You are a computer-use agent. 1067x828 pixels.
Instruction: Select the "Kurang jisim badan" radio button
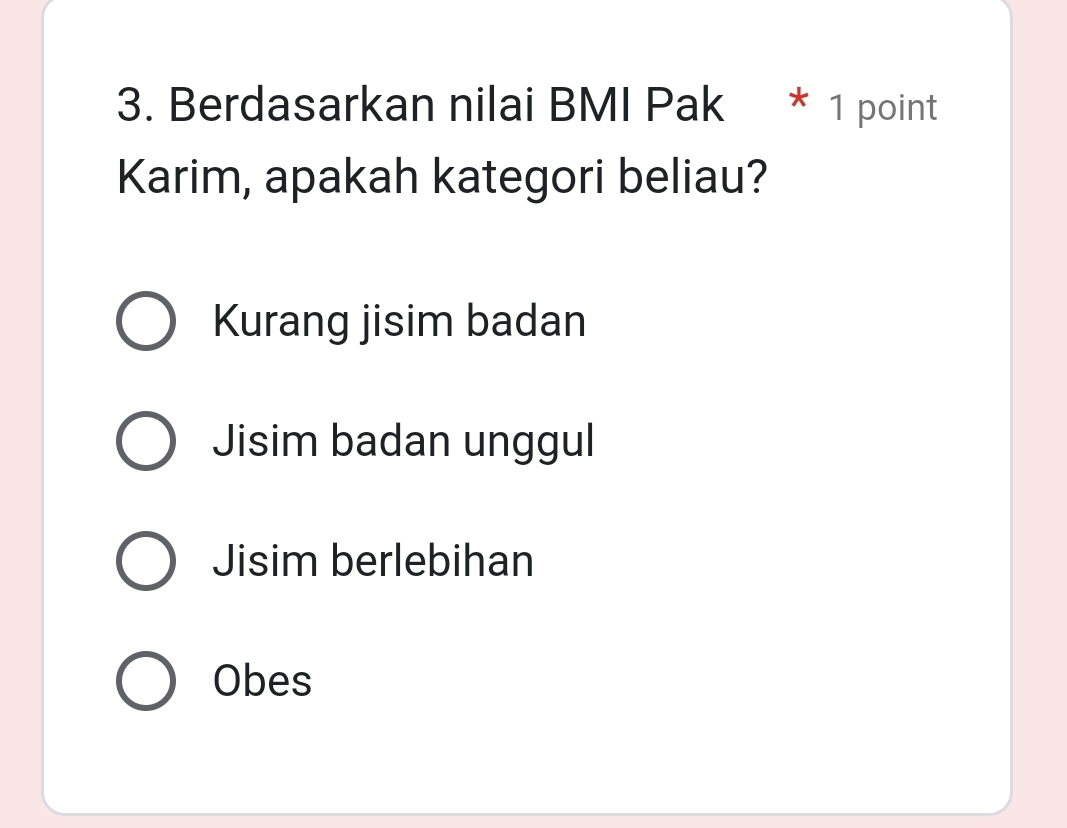pyautogui.click(x=146, y=322)
